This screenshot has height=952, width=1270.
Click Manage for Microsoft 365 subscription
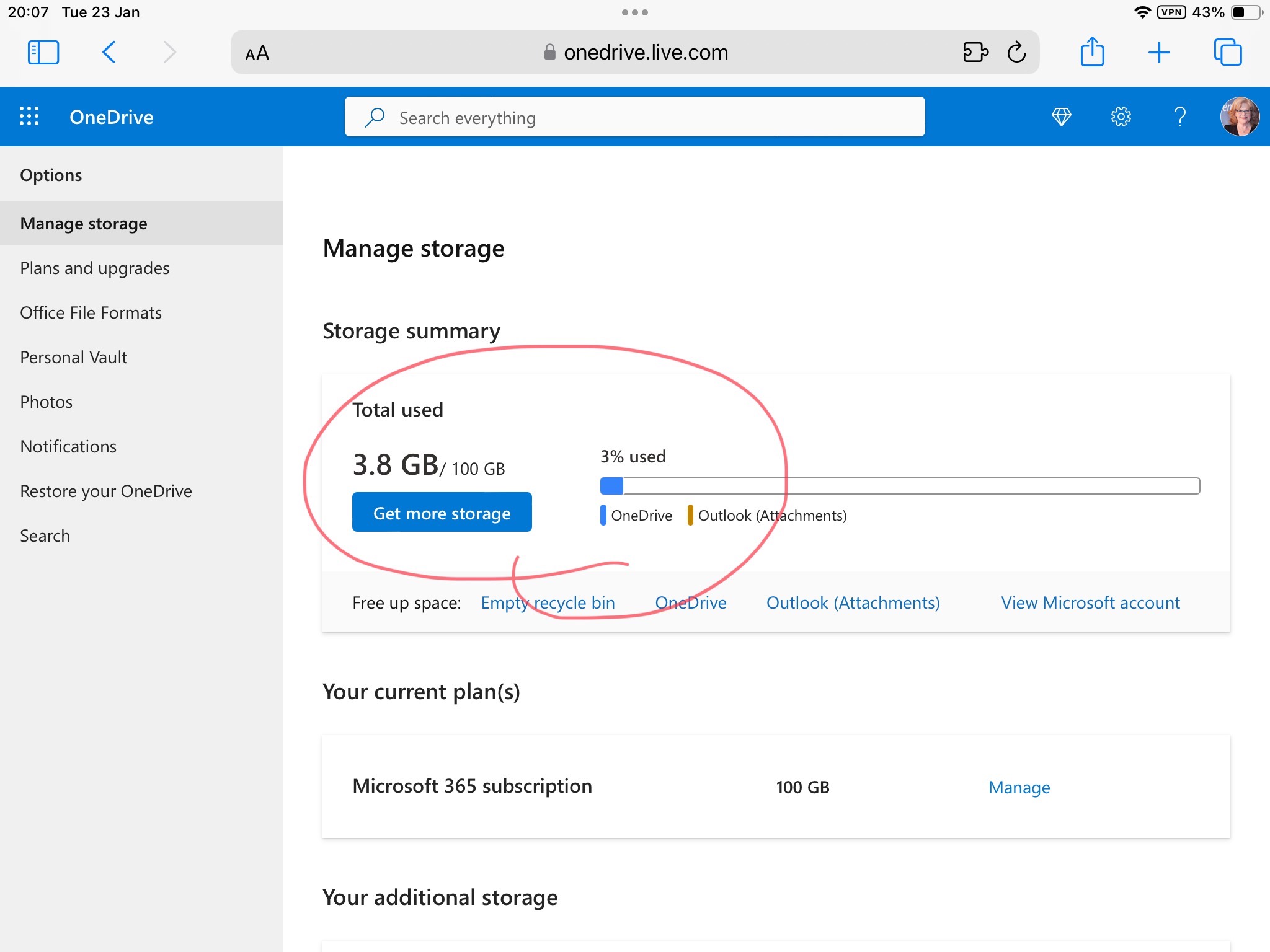[1019, 787]
